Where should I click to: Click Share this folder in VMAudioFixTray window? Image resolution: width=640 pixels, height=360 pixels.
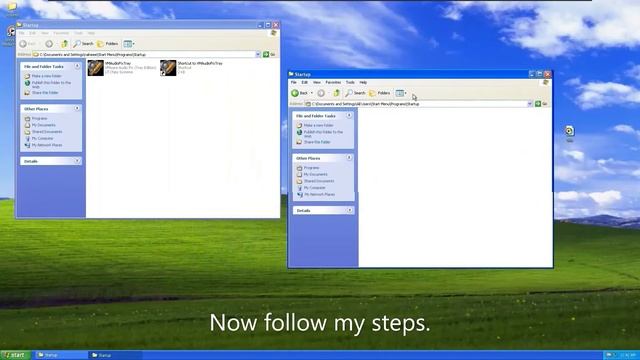point(42,93)
